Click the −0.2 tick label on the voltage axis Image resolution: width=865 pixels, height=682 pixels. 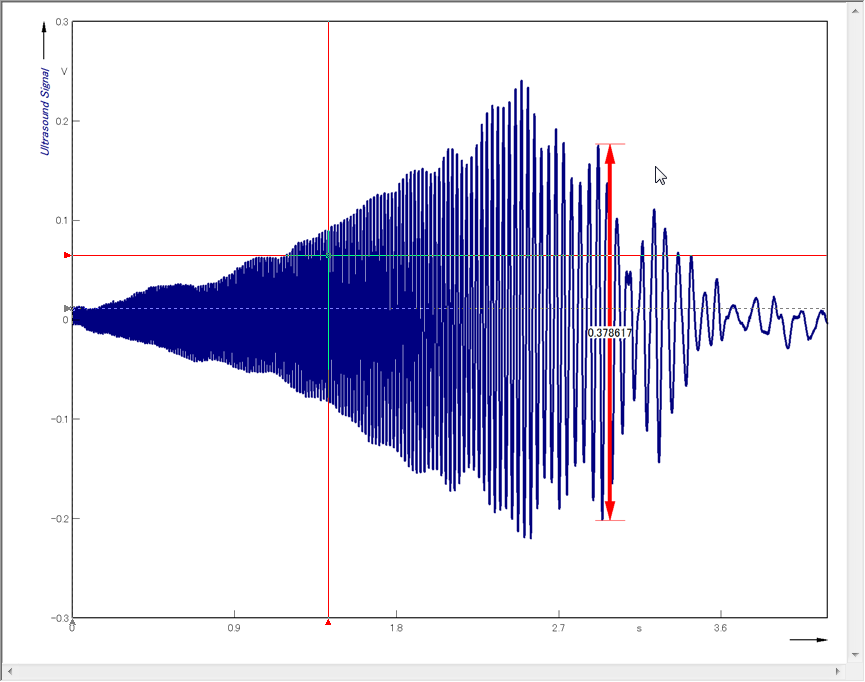pyautogui.click(x=60, y=519)
